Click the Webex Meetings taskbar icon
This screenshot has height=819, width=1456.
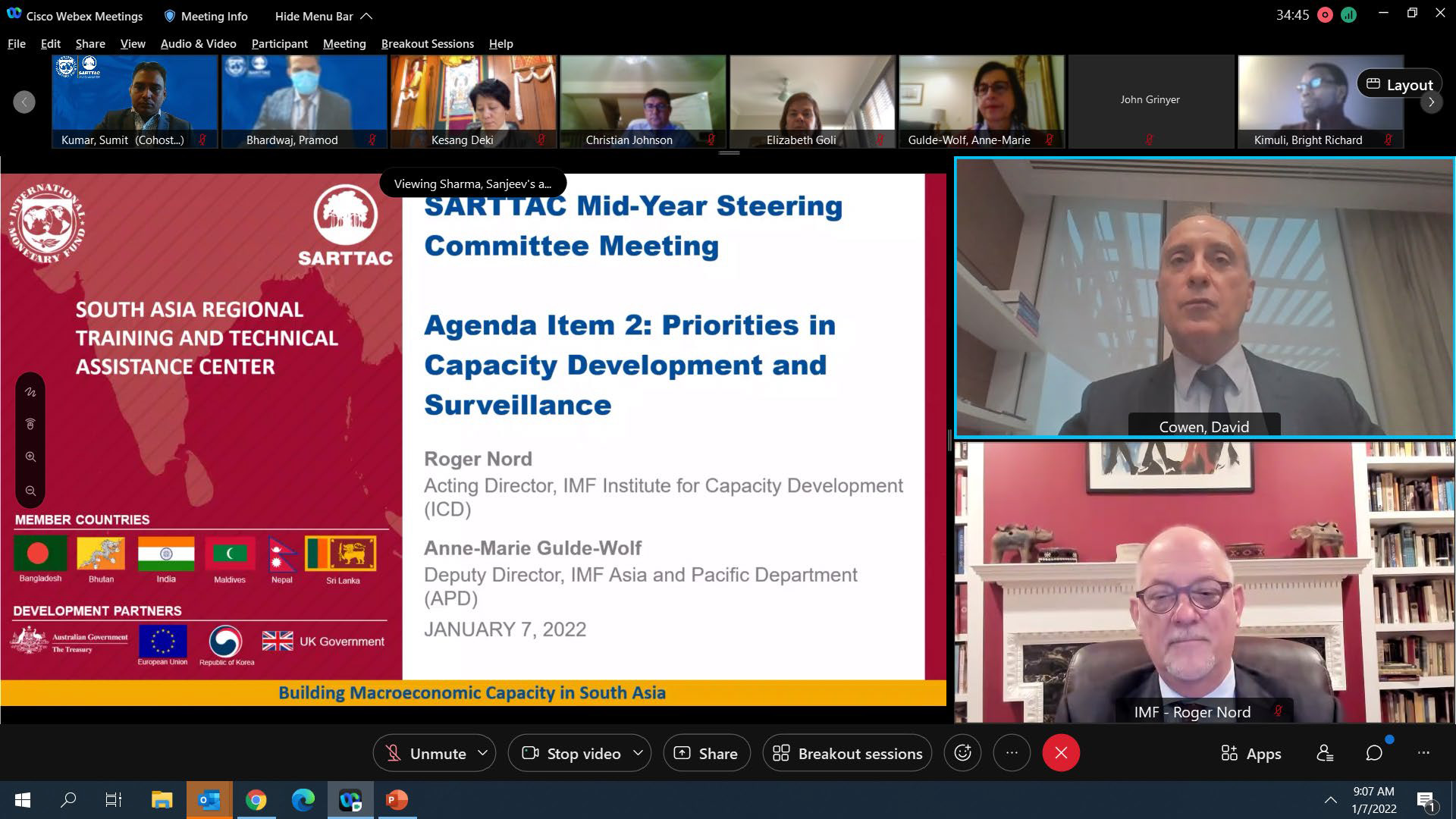pyautogui.click(x=350, y=800)
